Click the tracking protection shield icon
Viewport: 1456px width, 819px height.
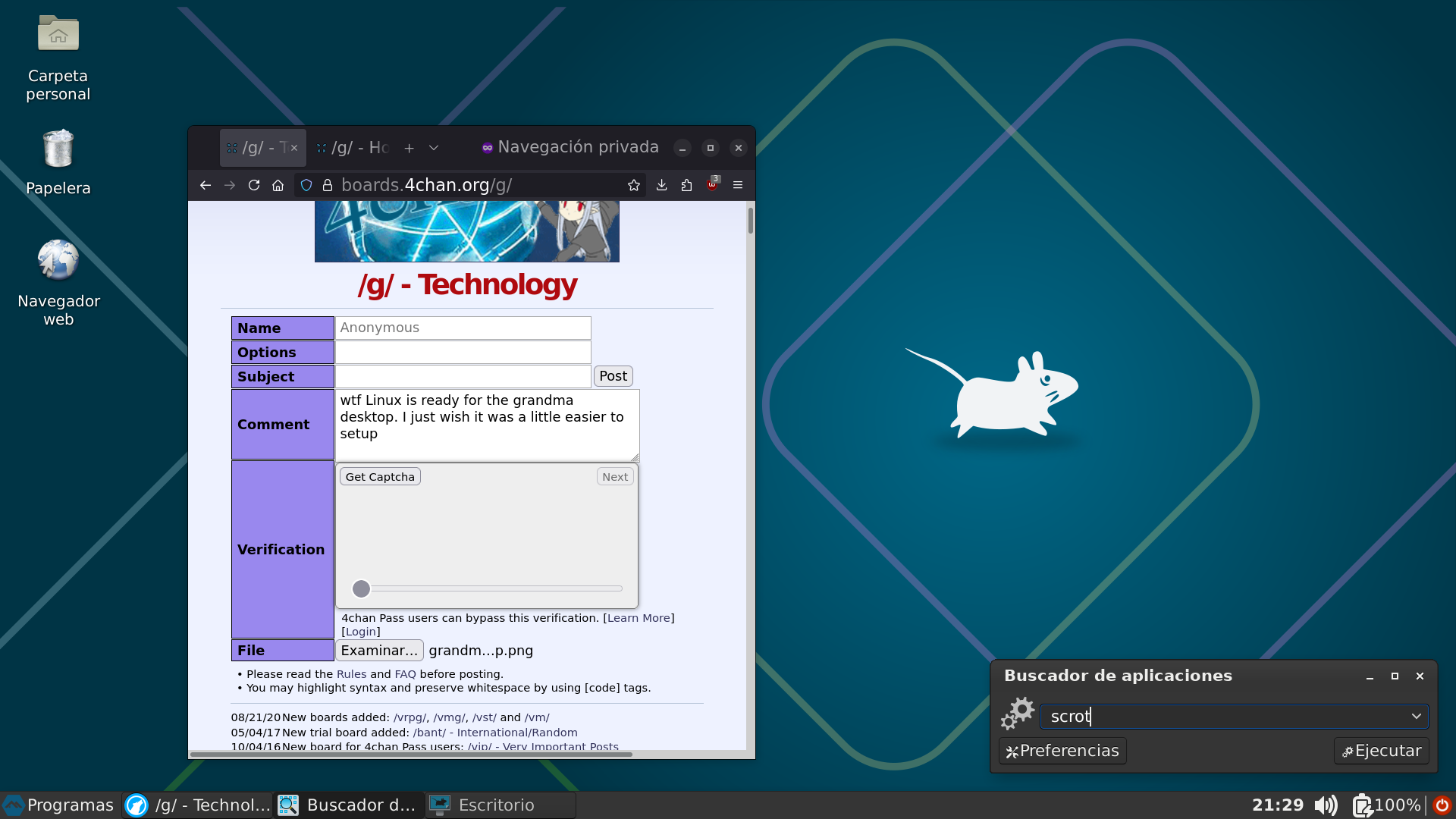306,185
